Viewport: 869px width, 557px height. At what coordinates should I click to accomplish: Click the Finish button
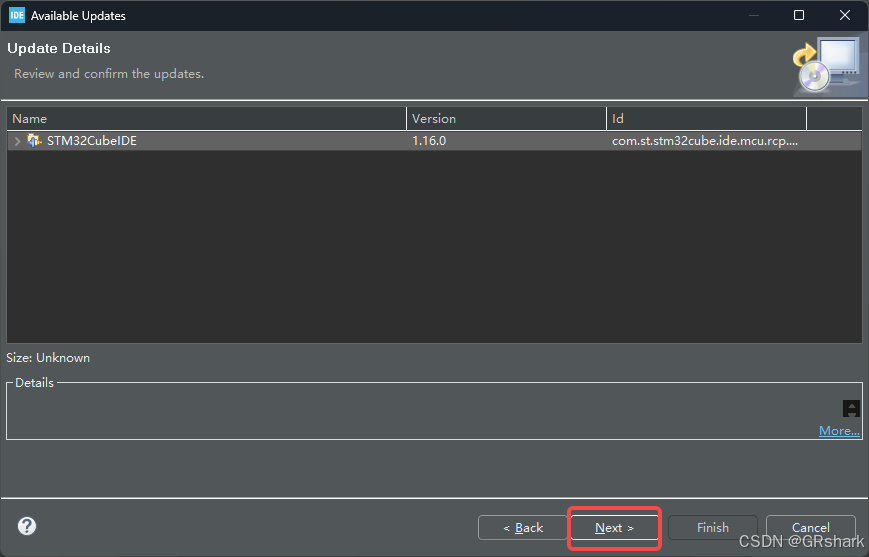713,528
